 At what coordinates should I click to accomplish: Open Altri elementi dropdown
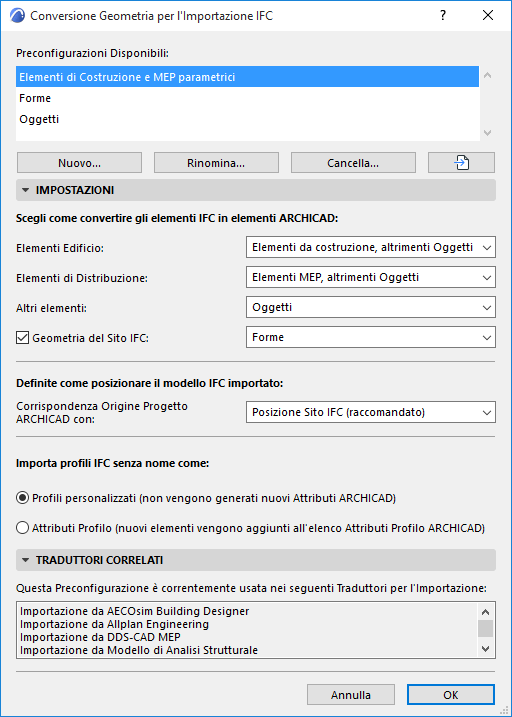click(371, 307)
